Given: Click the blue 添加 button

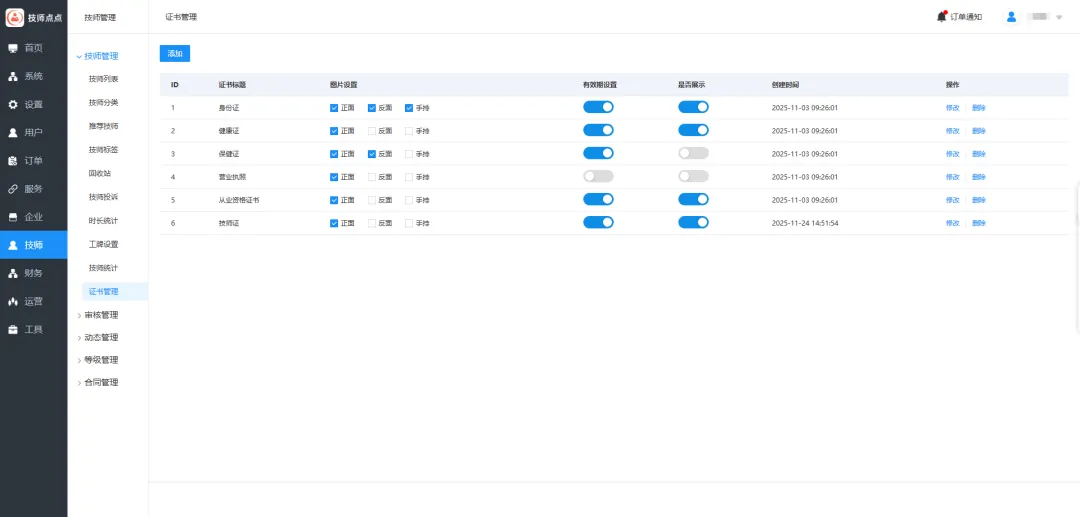Looking at the screenshot, I should 175,53.
